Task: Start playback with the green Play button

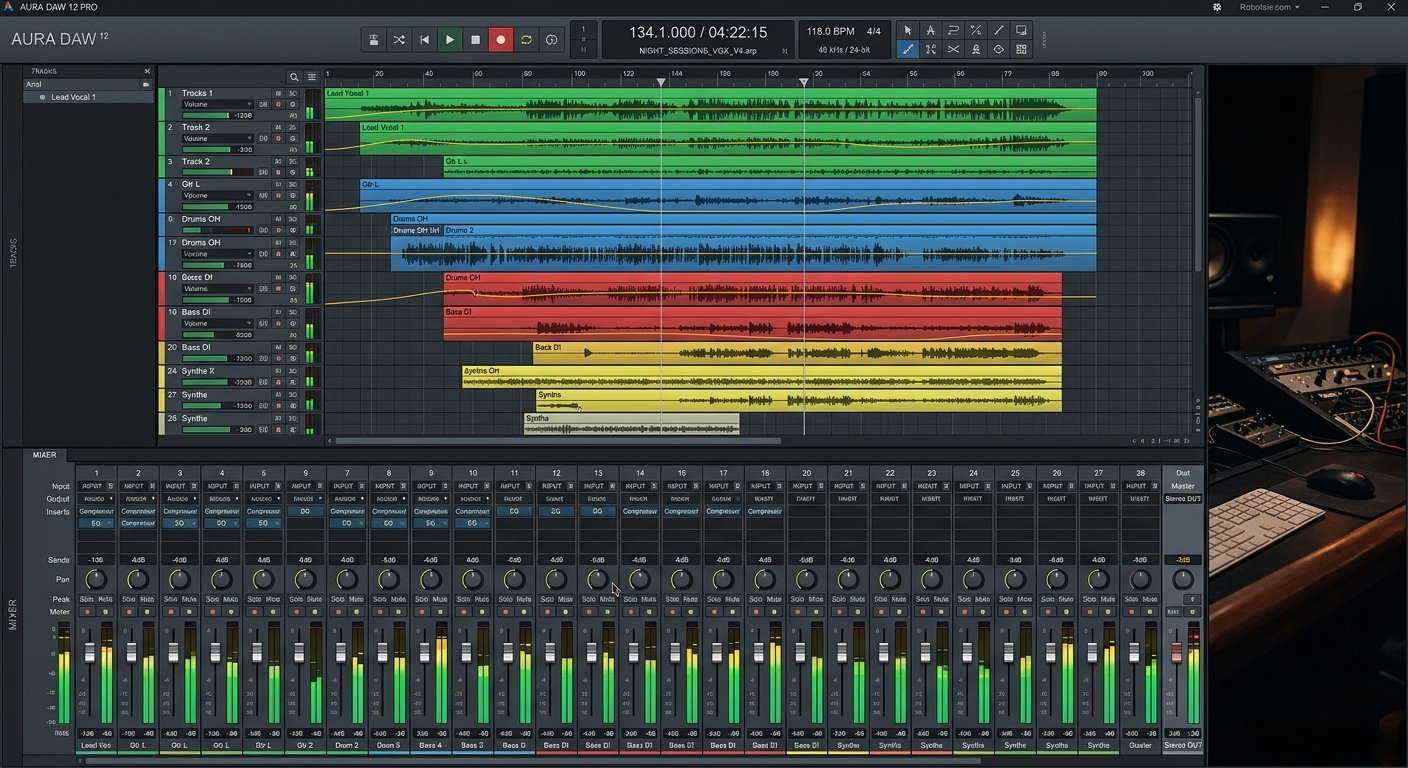Action: (450, 40)
